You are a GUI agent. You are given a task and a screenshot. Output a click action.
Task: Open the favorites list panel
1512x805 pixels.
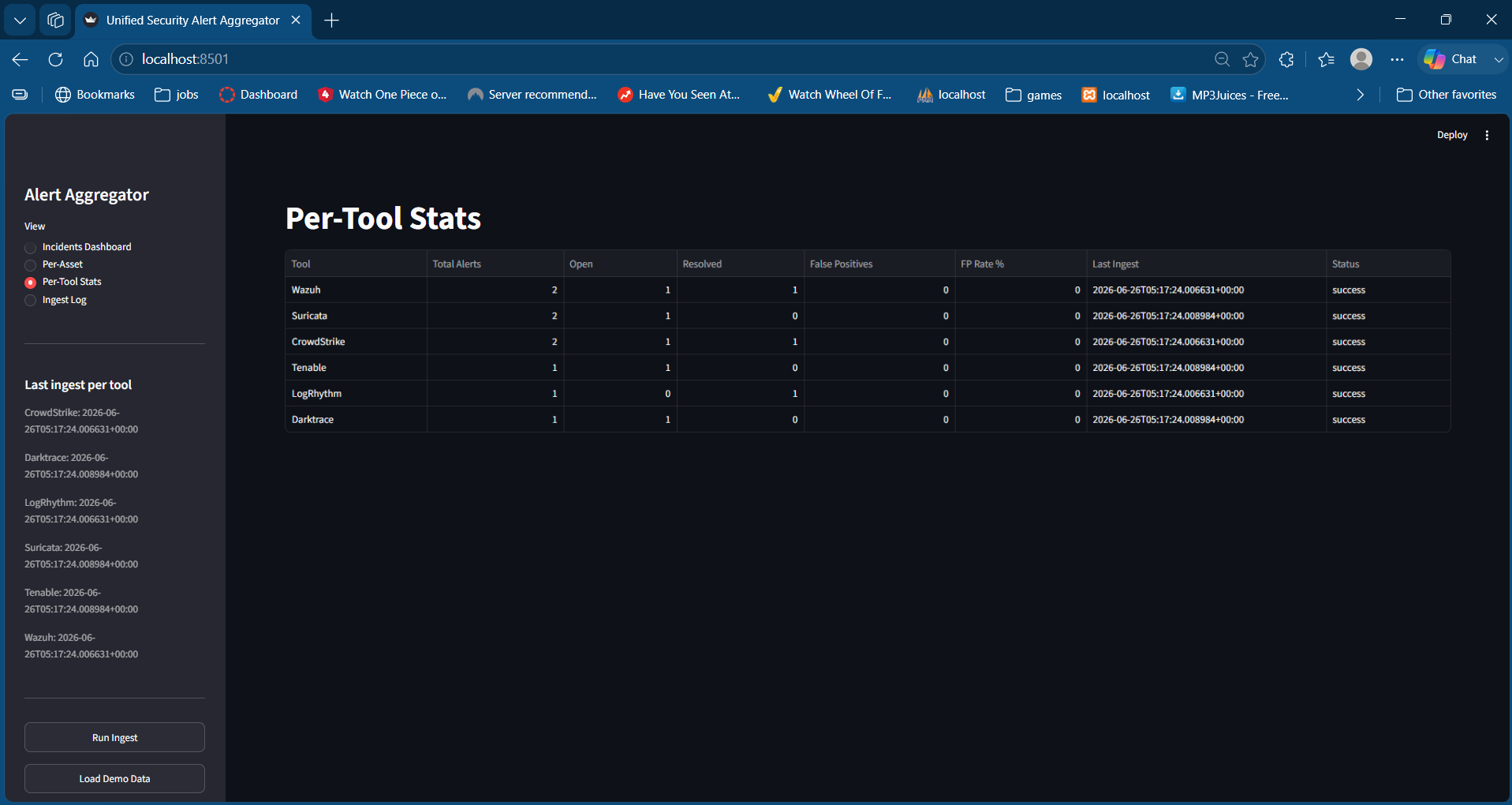(1326, 59)
